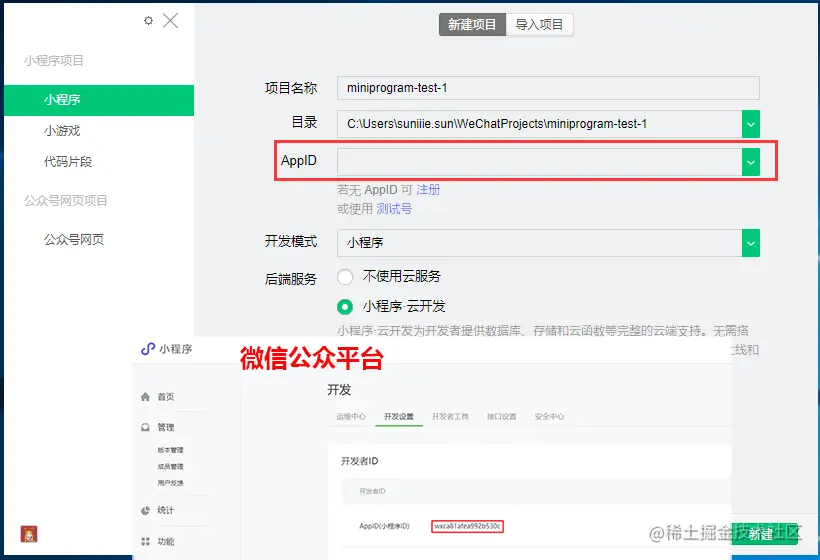Click the 开发模式 field showing 小程序

click(x=539, y=243)
